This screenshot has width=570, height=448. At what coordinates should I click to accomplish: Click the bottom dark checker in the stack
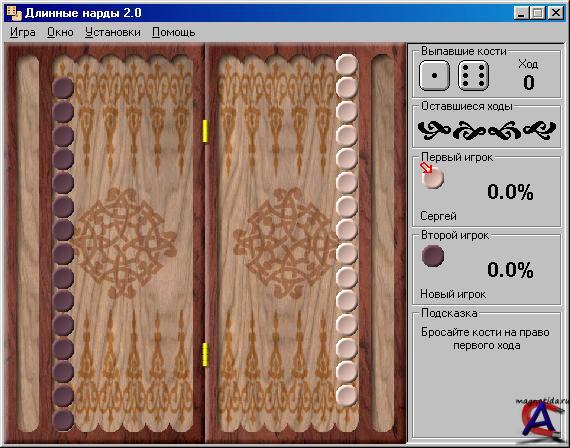(x=63, y=420)
